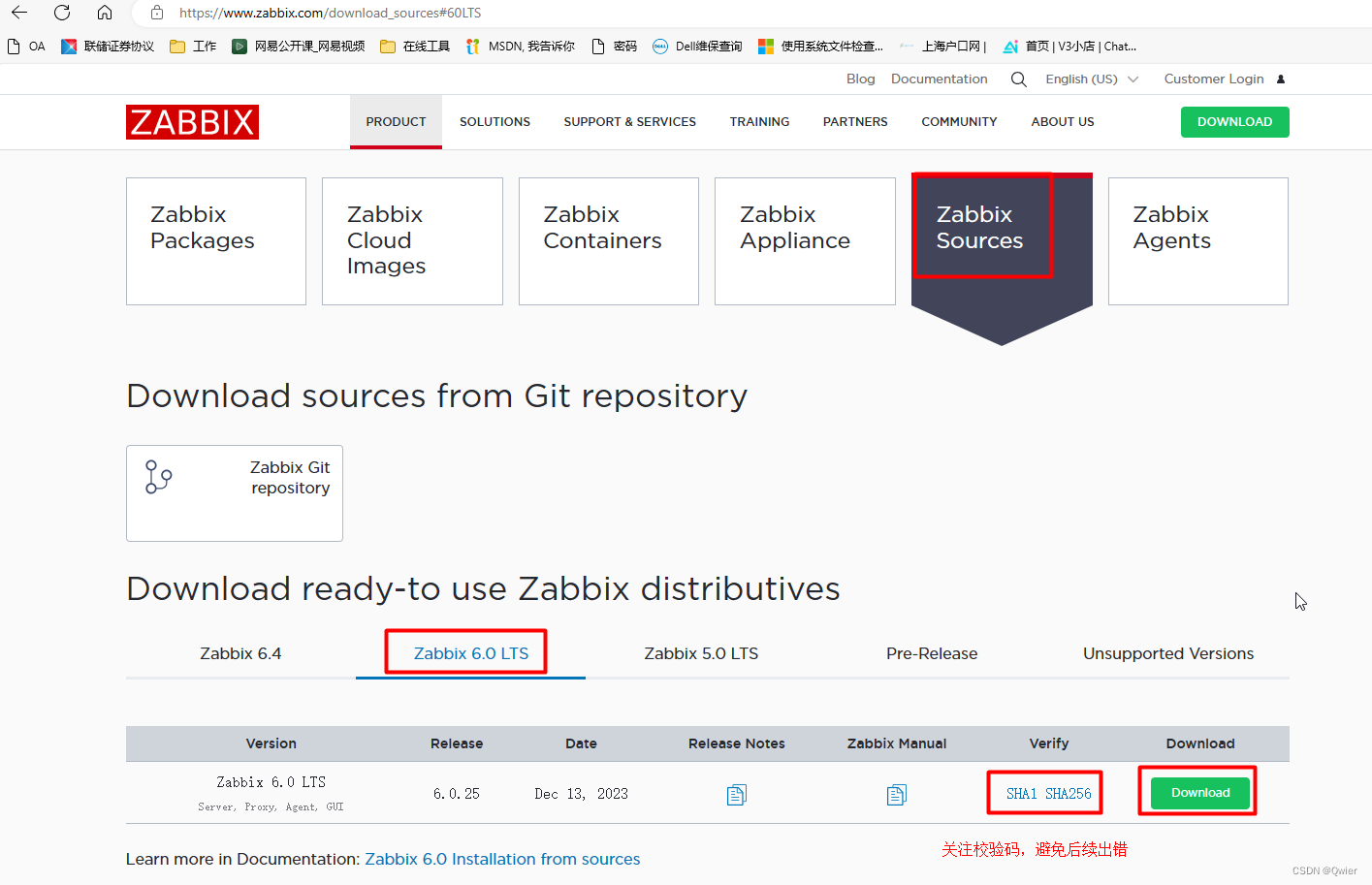This screenshot has height=885, width=1372.
Task: Select the Zabbix Agents card
Action: pyautogui.click(x=1198, y=241)
